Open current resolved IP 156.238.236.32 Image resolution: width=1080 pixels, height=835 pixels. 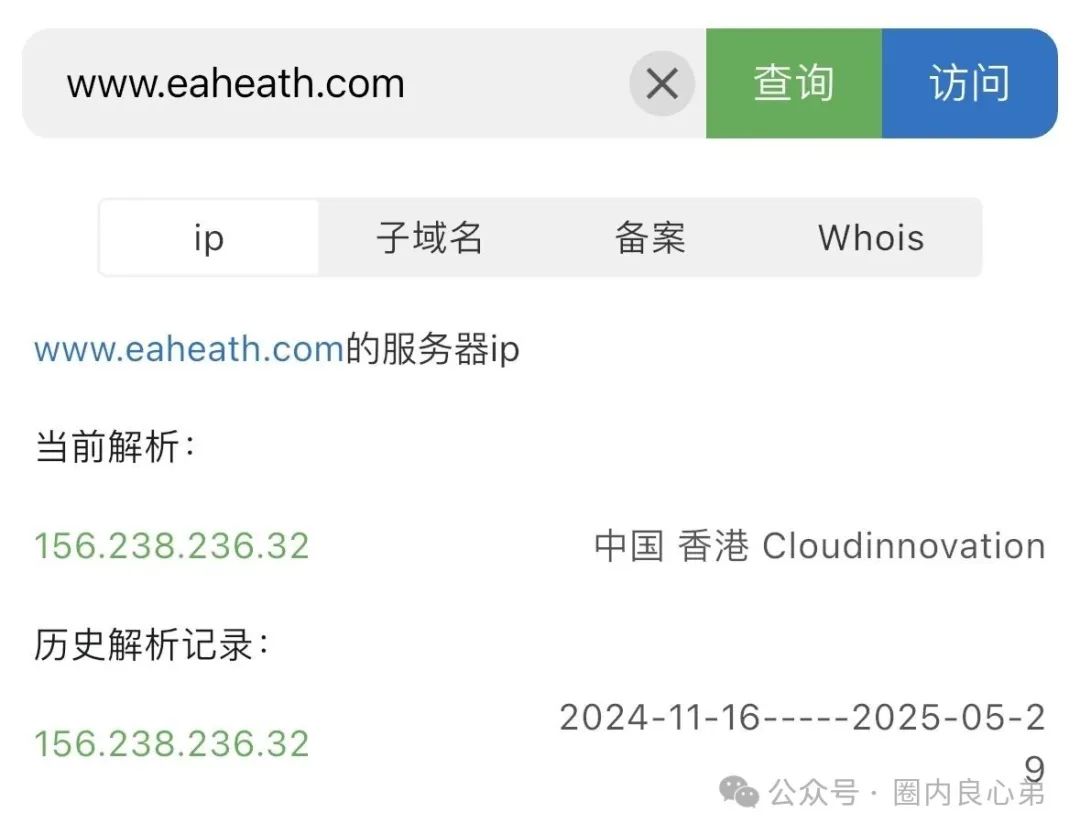click(x=172, y=546)
